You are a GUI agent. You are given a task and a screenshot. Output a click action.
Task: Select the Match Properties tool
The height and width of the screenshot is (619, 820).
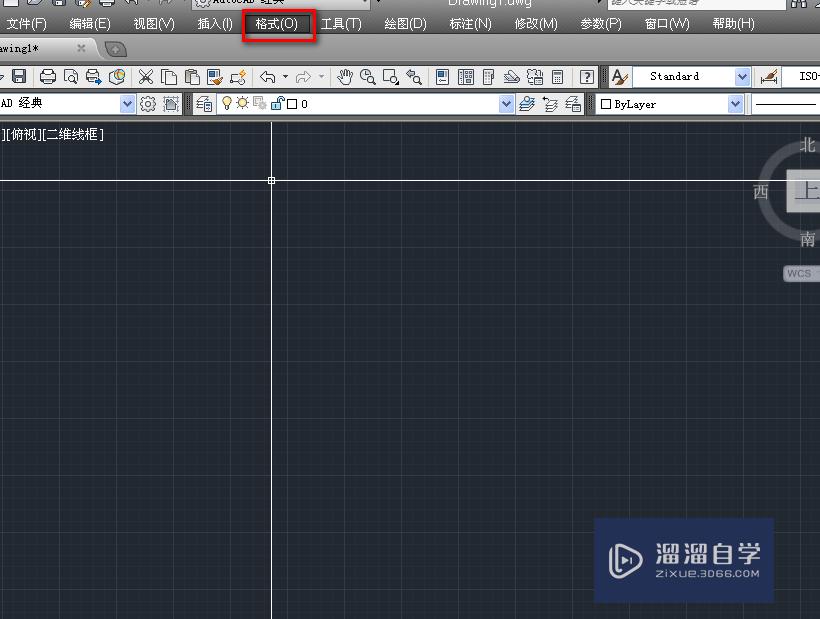click(x=212, y=76)
